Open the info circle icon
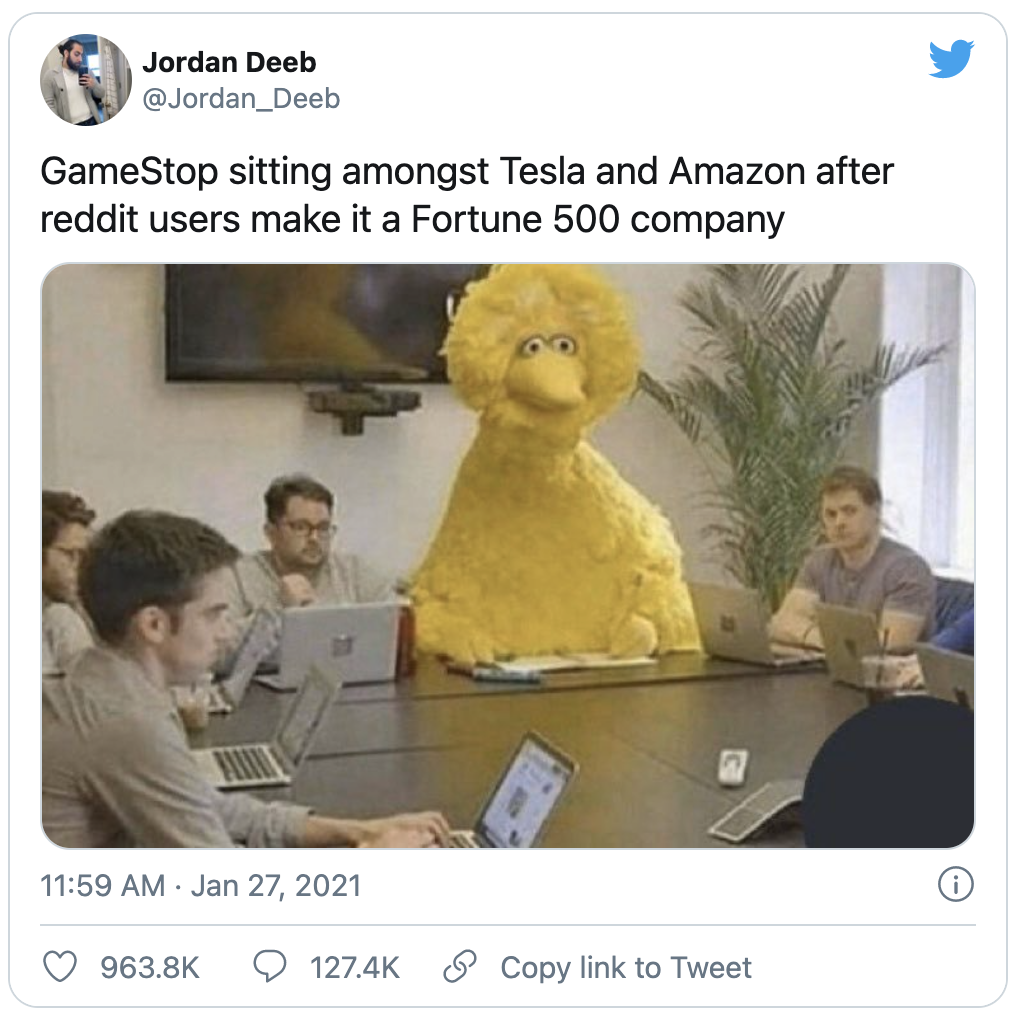Image resolution: width=1020 pixels, height=1018 pixels. (956, 885)
